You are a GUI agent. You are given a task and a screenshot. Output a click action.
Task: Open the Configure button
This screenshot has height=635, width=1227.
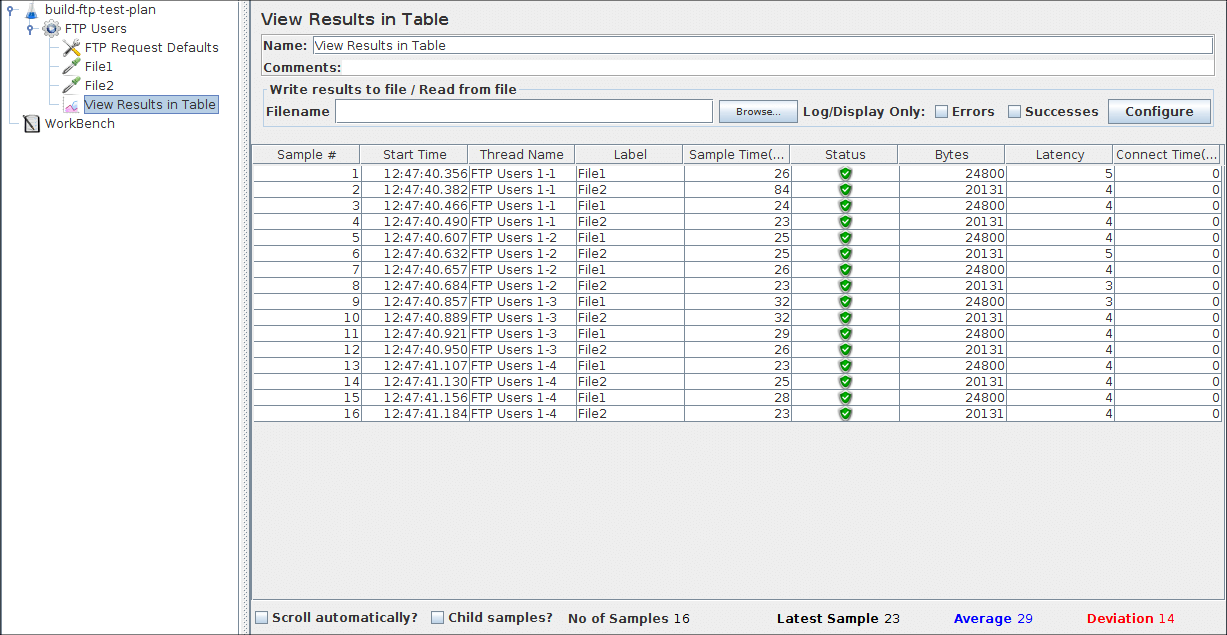pyautogui.click(x=1158, y=112)
